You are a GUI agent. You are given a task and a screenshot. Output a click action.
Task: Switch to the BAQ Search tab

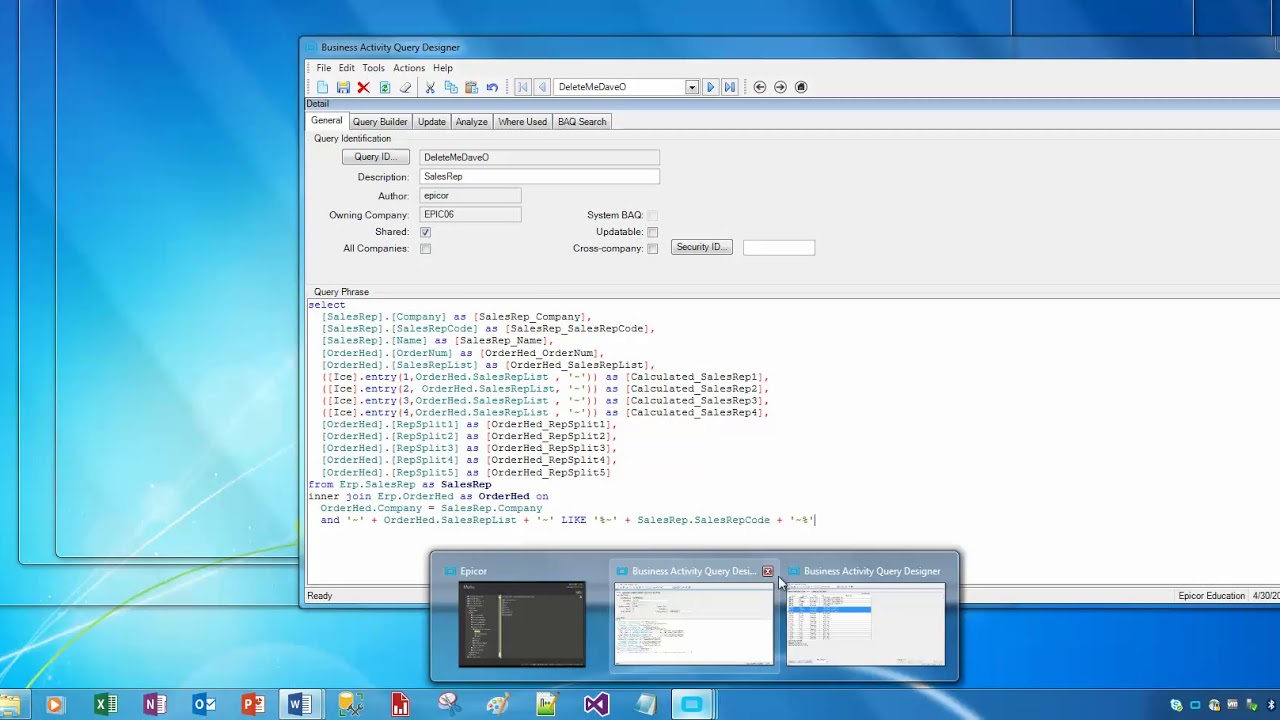pyautogui.click(x=582, y=122)
